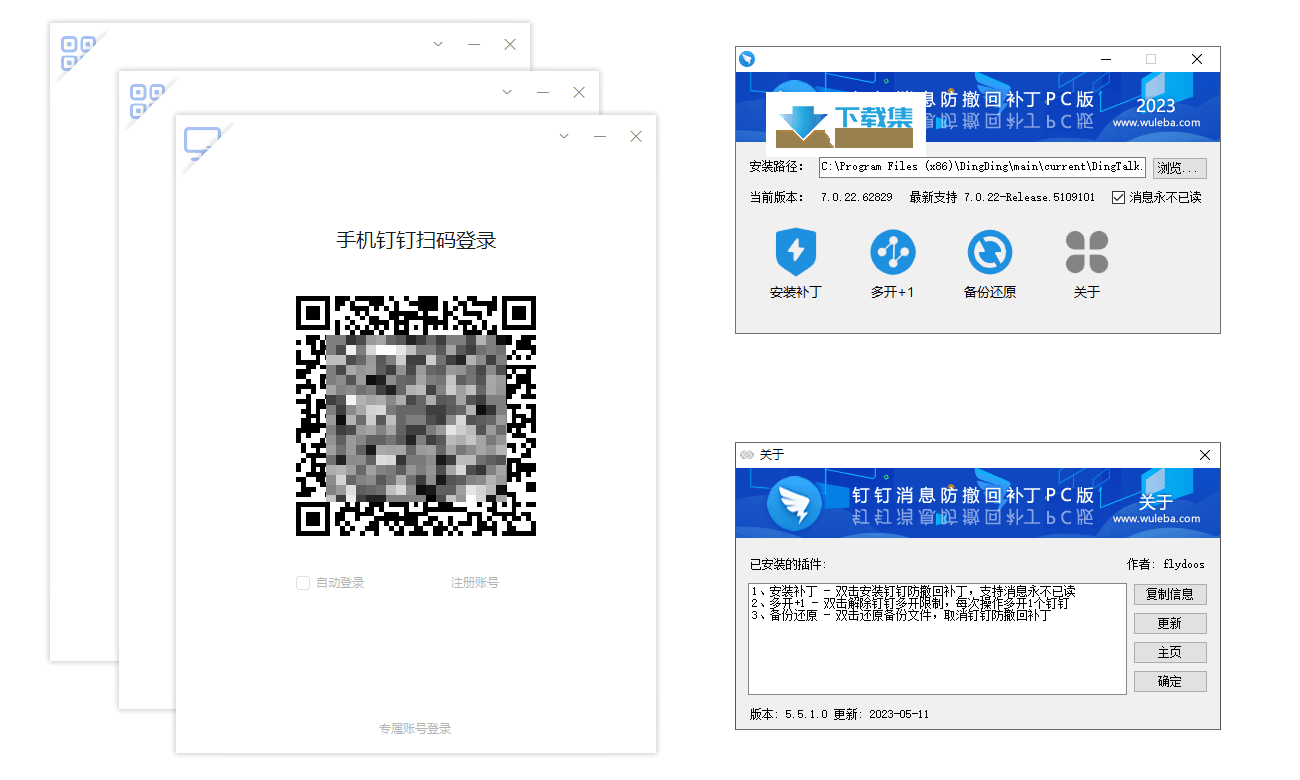
Task: Click the DingTalk login QR code
Action: (416, 416)
